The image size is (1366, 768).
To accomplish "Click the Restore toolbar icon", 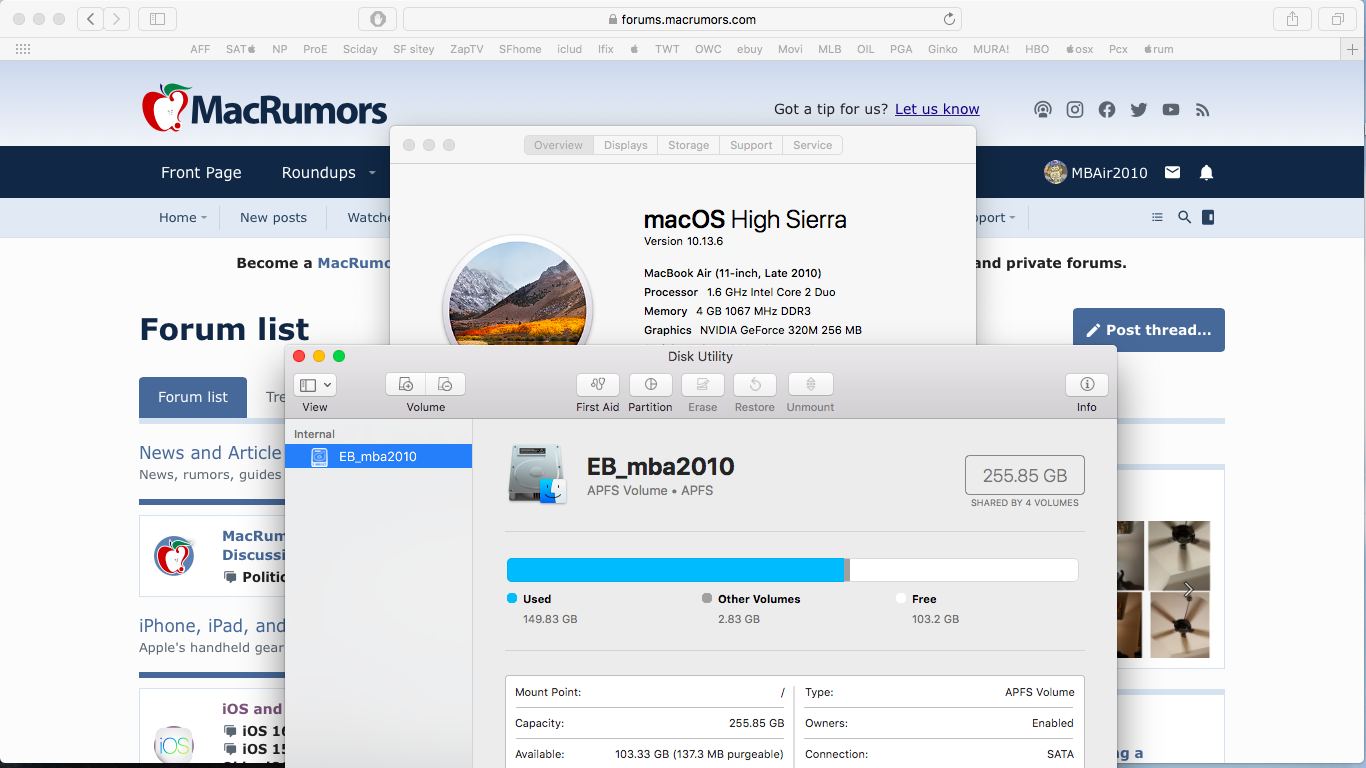I will tap(755, 385).
